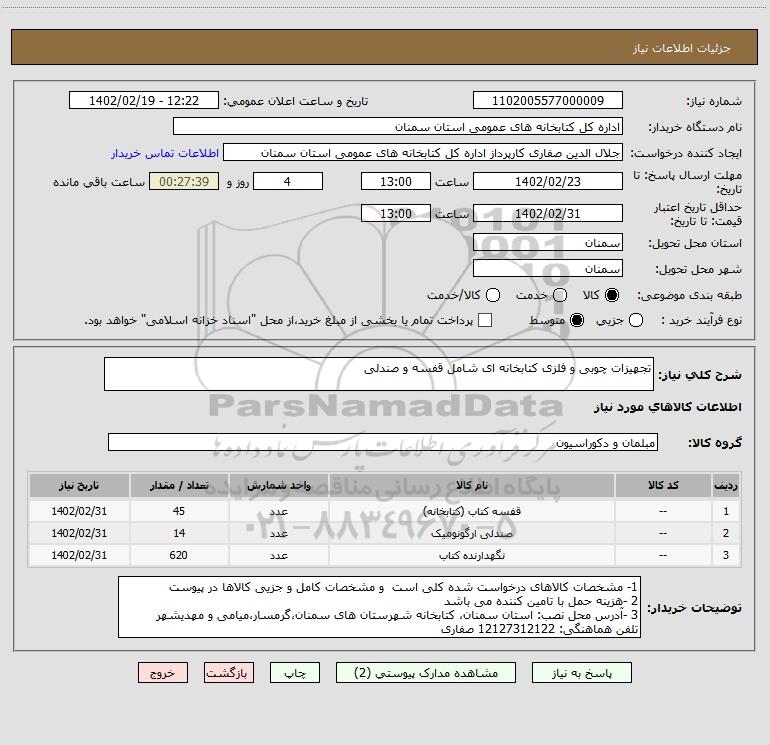Select the خدمت radio button

560,295
